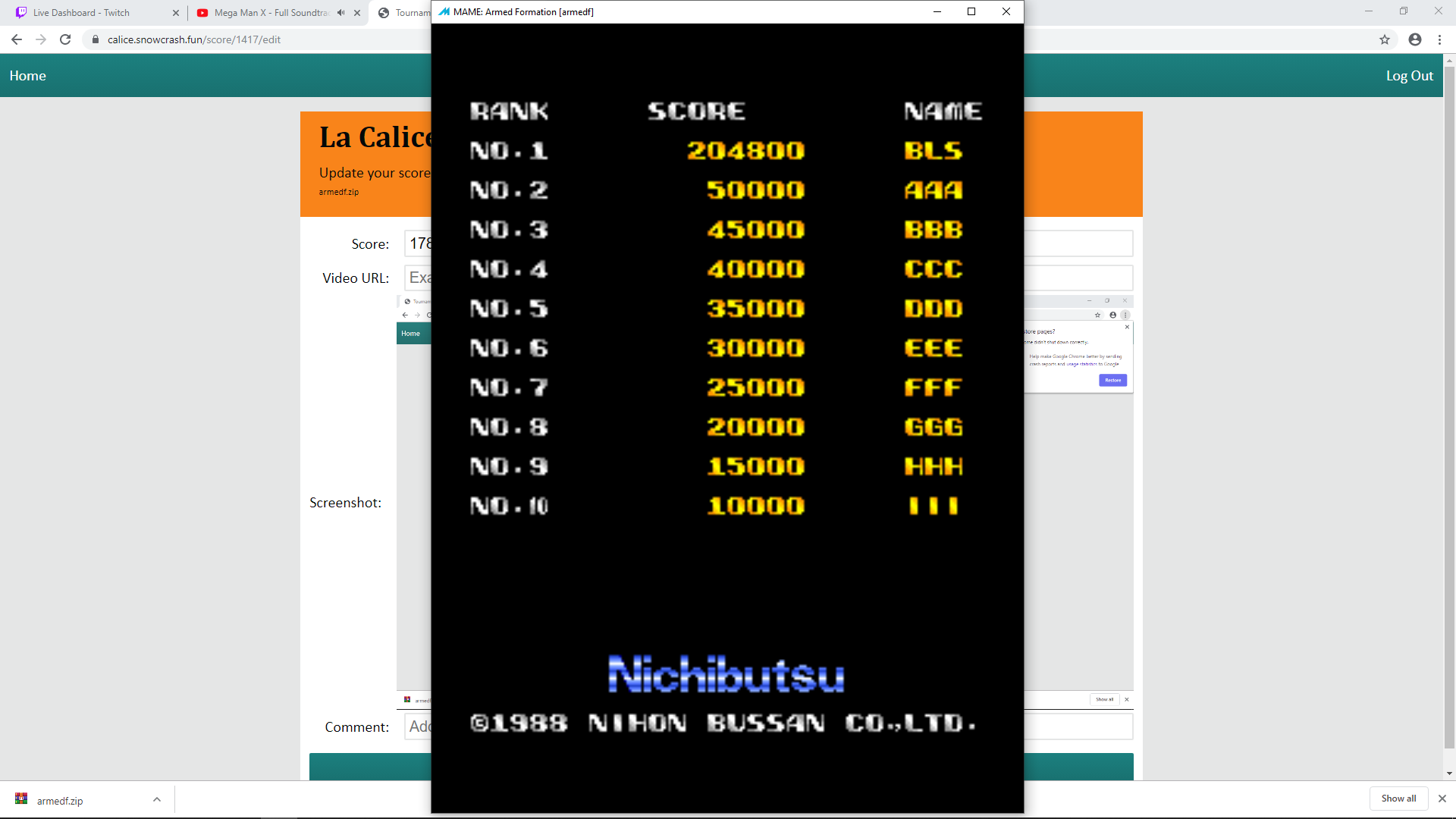Image resolution: width=1456 pixels, height=819 pixels.
Task: Click the page vertical scrollbar
Action: tap(1449, 409)
